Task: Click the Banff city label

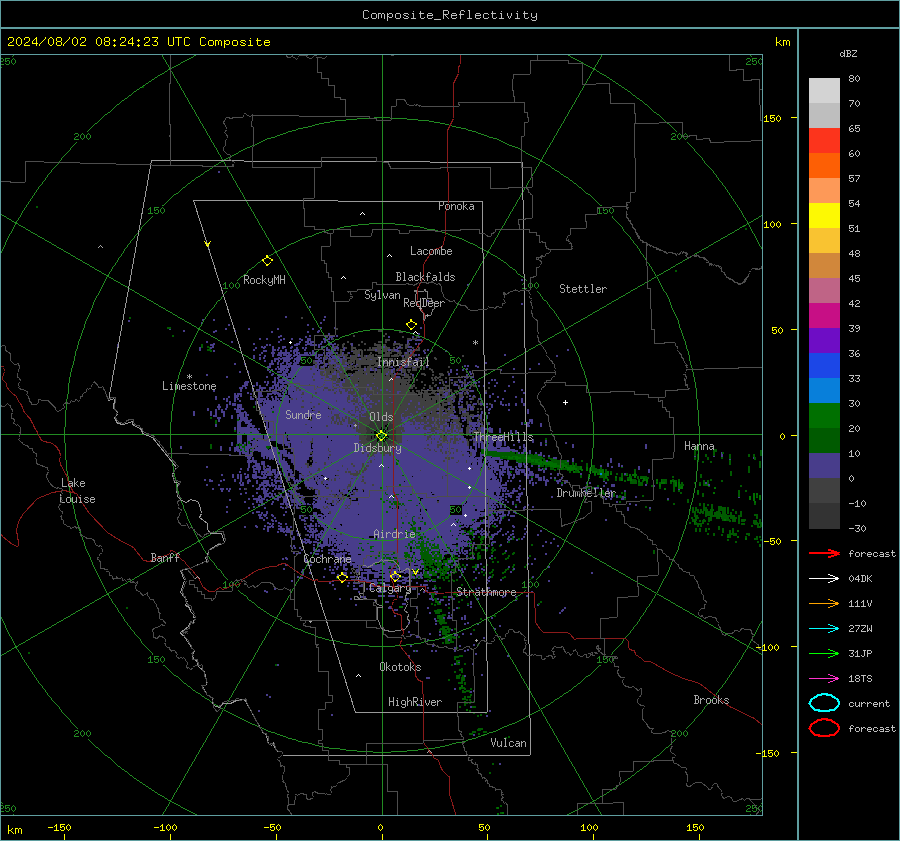Action: pyautogui.click(x=165, y=557)
